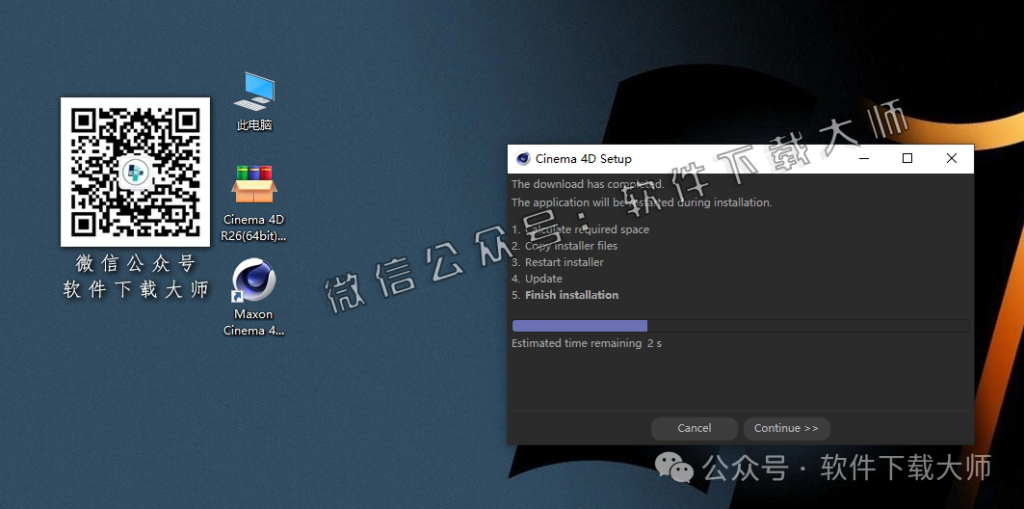Select the Cinema 4D R26(64bit) archive icon
Viewport: 1024px width, 509px height.
click(x=254, y=185)
